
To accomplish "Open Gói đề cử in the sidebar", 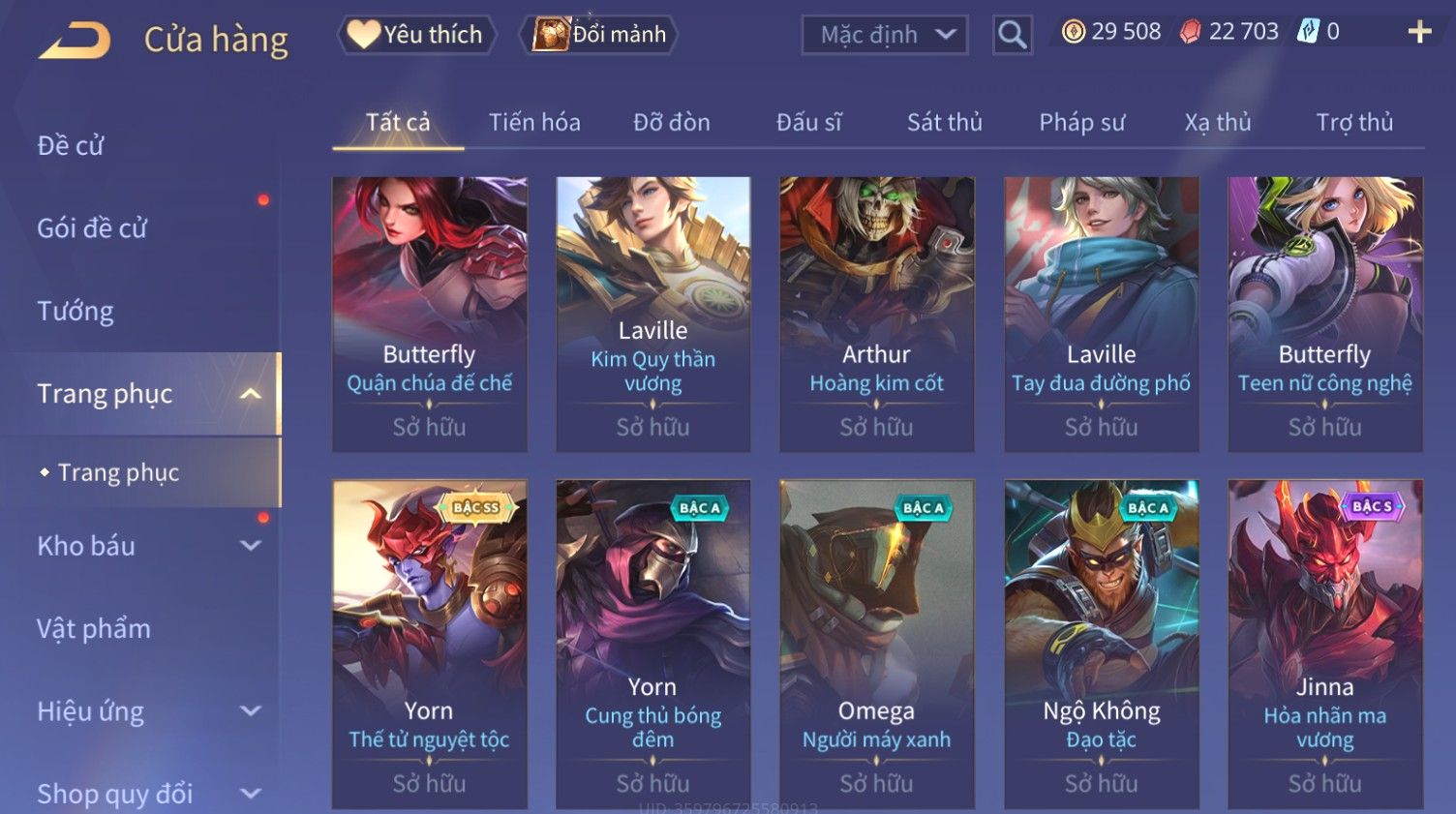I will 92,228.
